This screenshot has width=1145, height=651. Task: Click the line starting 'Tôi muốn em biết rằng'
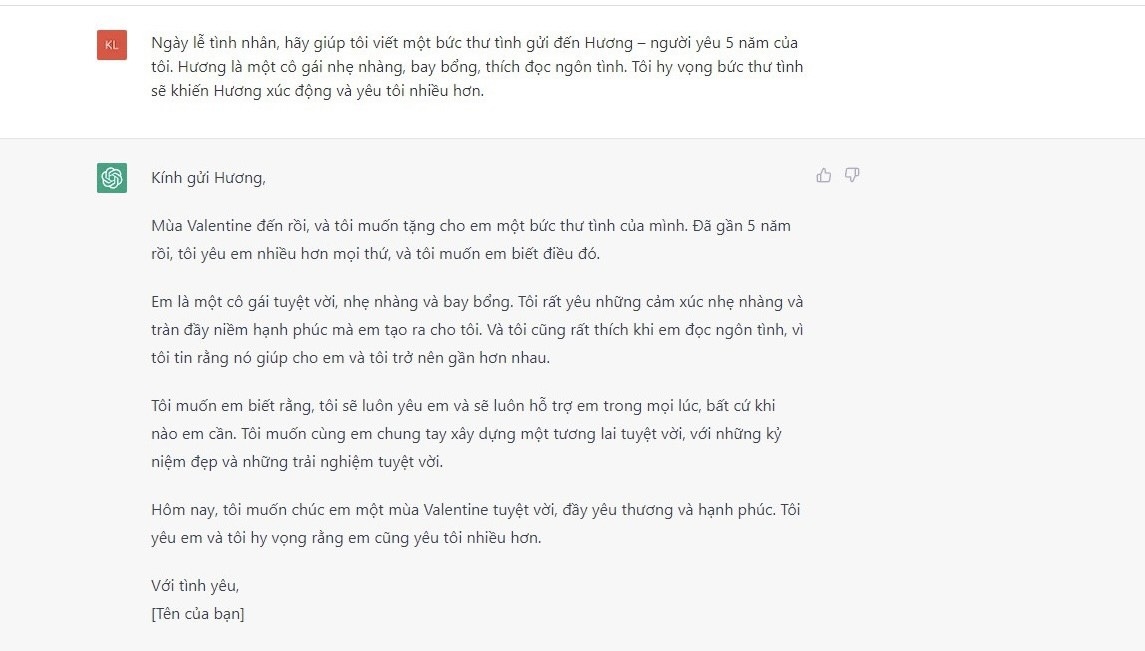click(463, 406)
